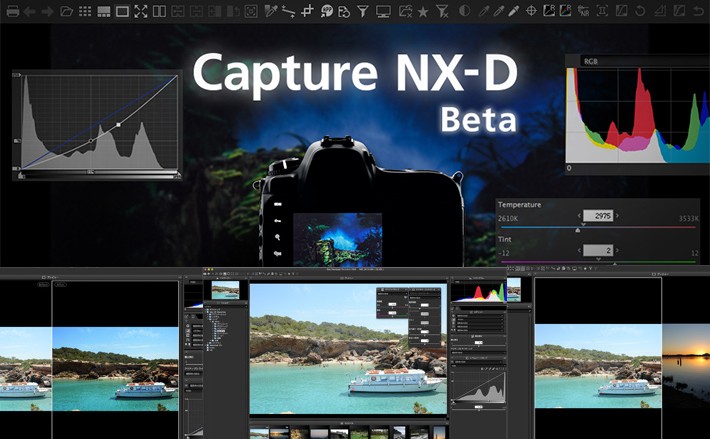
Task: Click the Tint value field showing 2
Action: pos(597,250)
